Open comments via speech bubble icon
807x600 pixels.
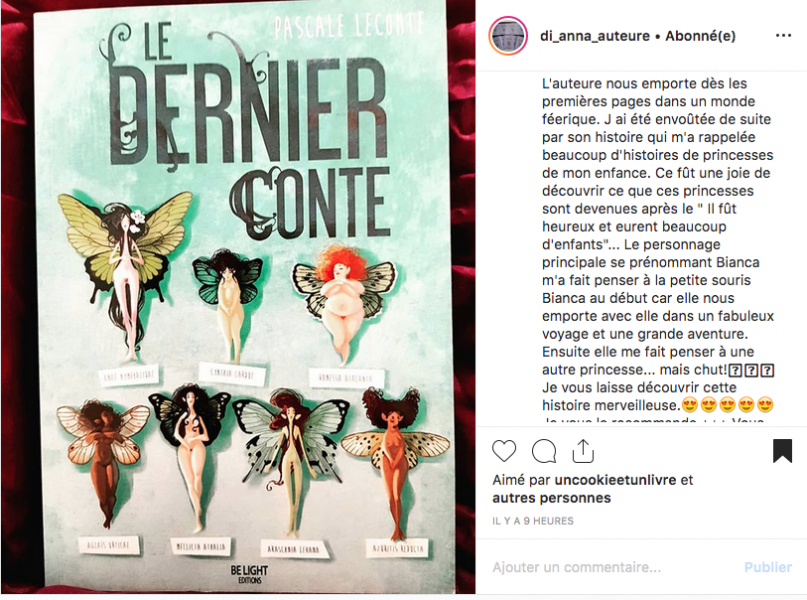click(x=543, y=451)
